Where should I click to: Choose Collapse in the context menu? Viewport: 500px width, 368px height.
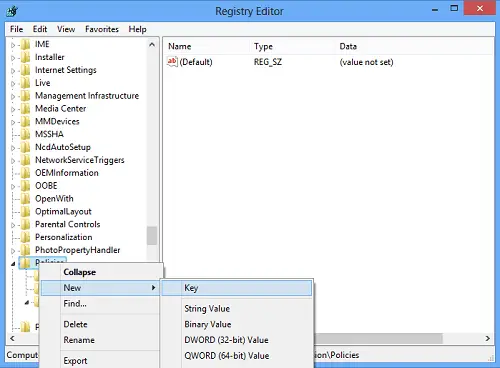click(x=100, y=272)
